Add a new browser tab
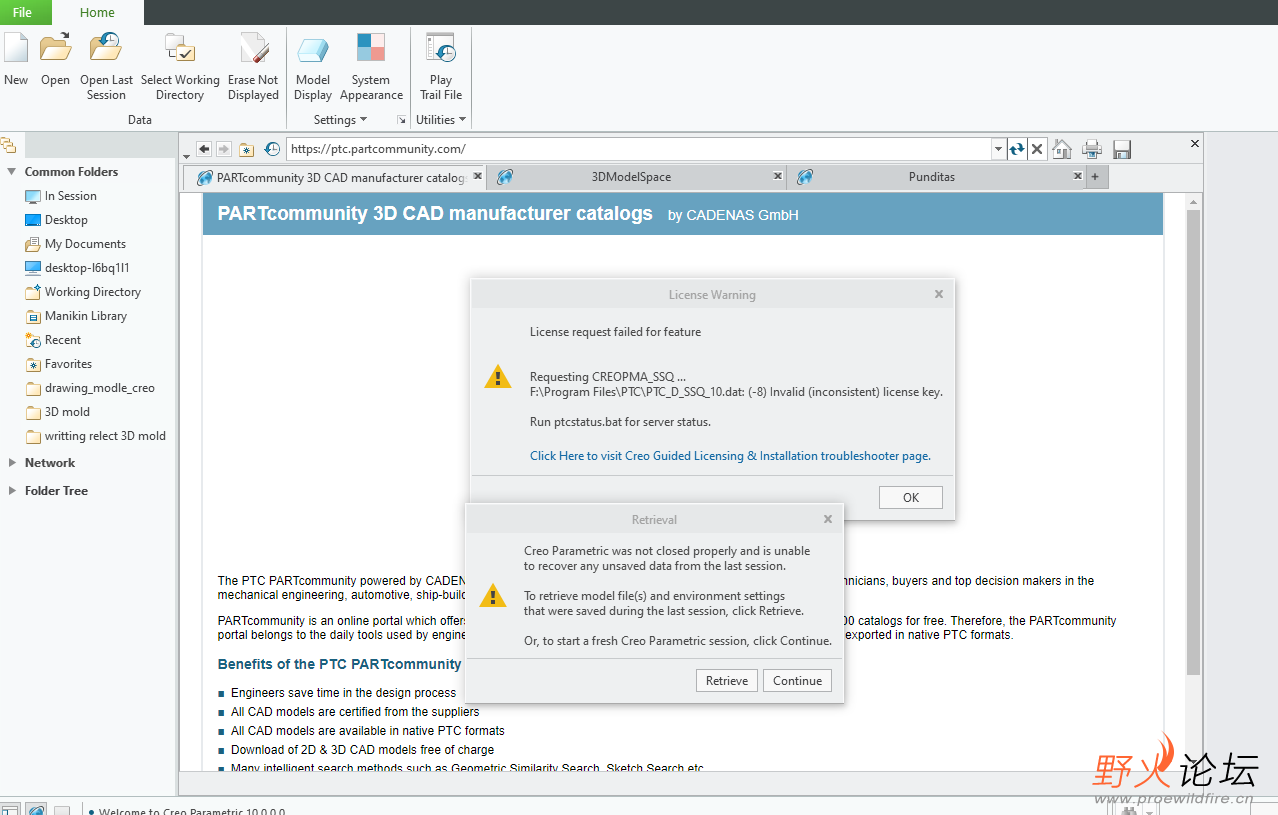 [x=1095, y=177]
